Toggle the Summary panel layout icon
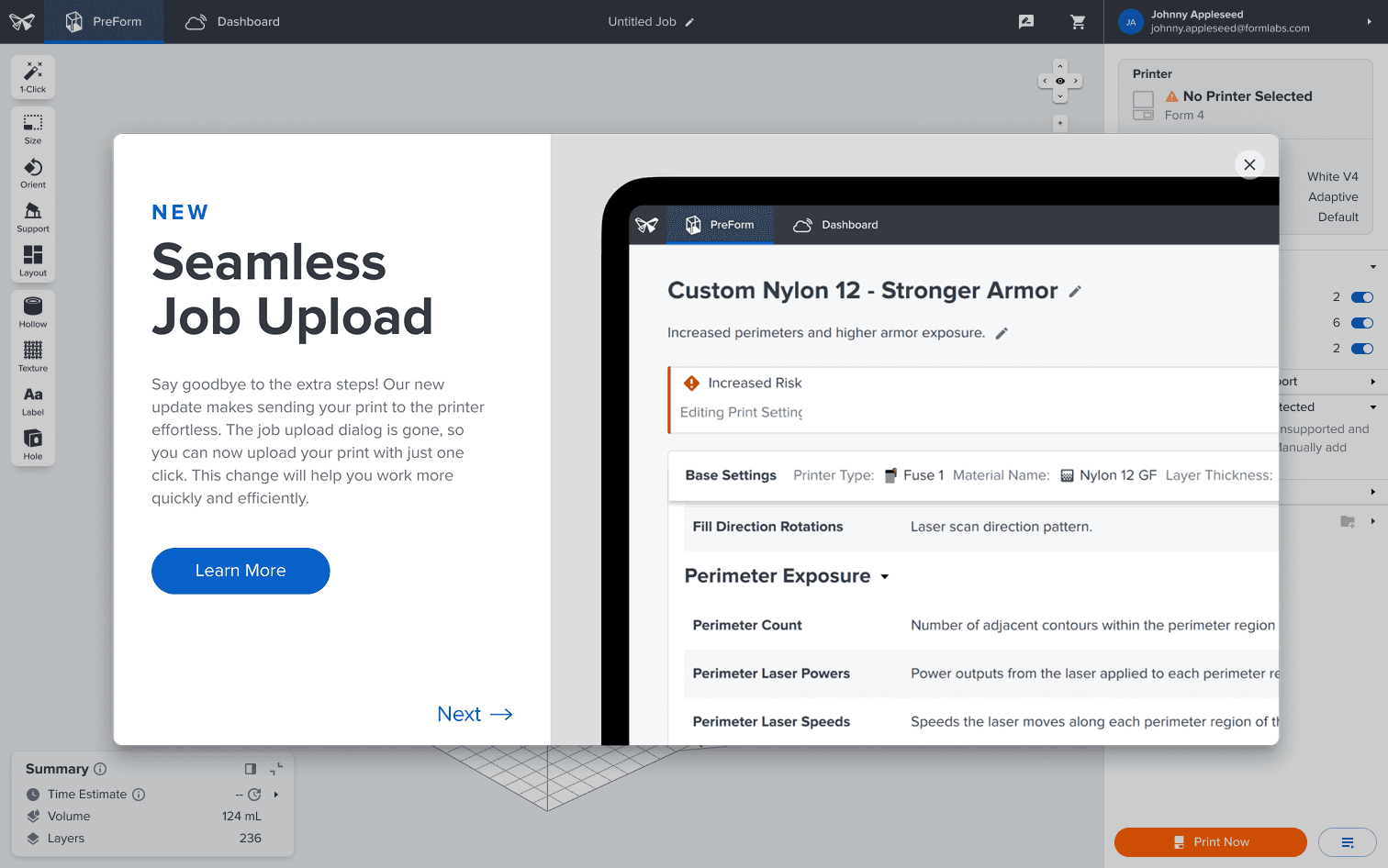Screen dimensions: 1388x868 (x=251, y=769)
